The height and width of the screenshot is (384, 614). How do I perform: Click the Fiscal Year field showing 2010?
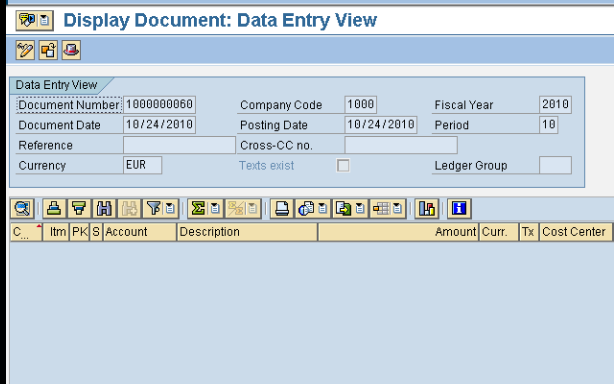pyautogui.click(x=555, y=105)
